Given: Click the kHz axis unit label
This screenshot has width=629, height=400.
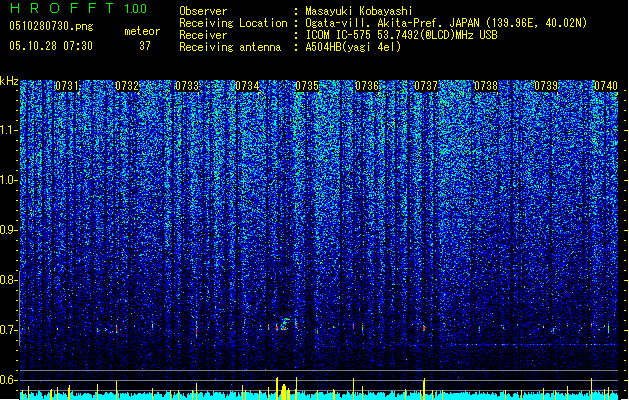Looking at the screenshot, I should coord(9,81).
